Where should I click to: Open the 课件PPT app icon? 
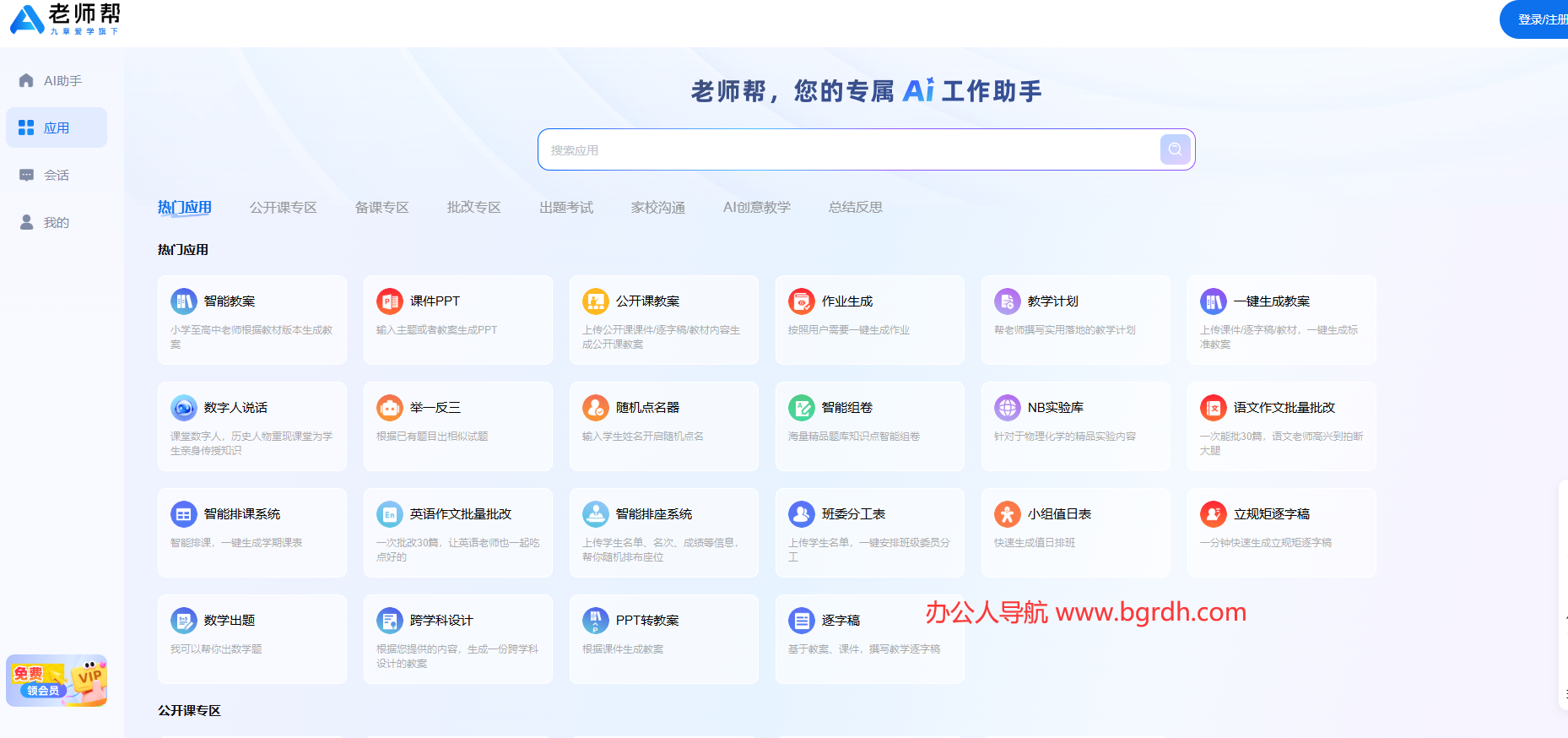point(390,301)
